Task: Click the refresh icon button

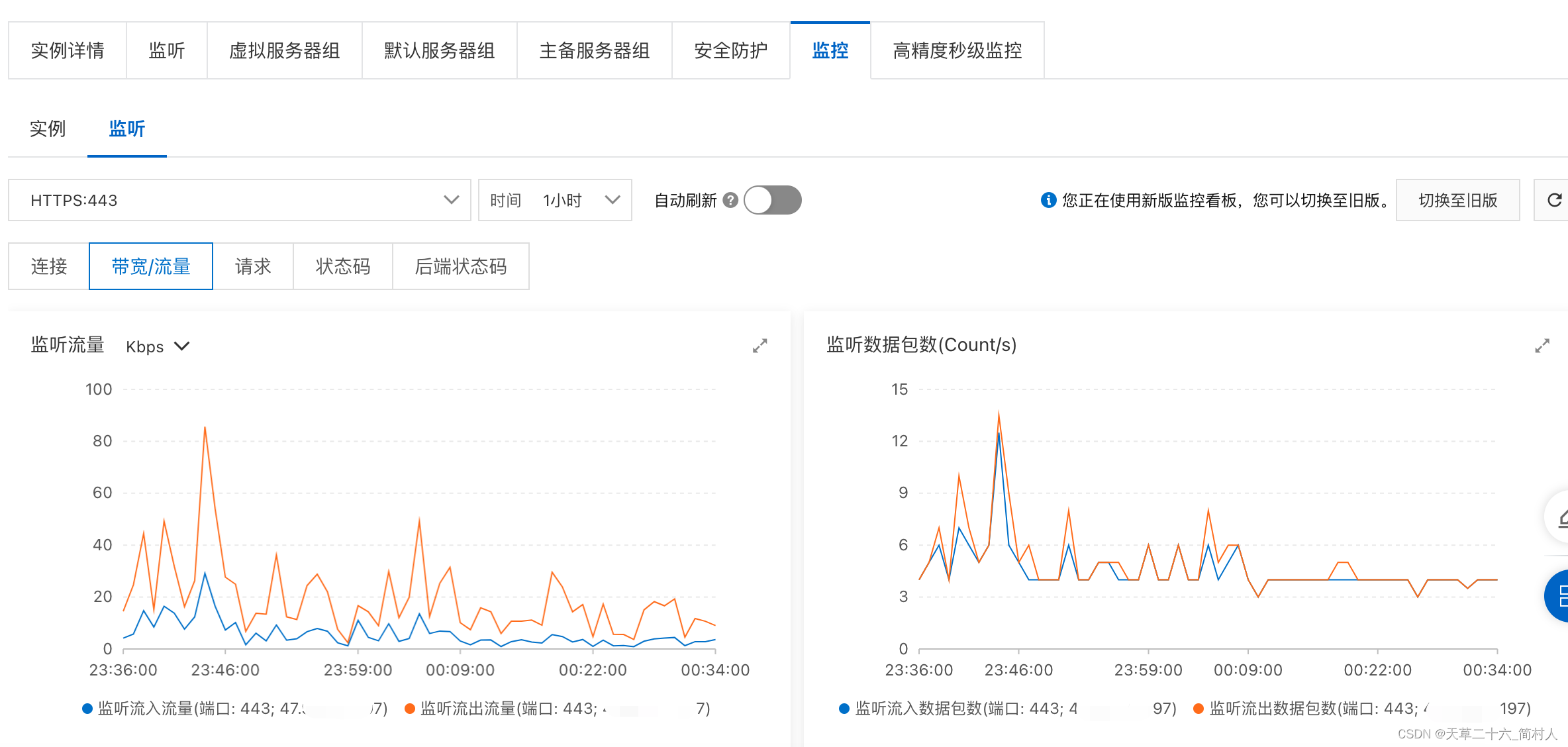Action: click(x=1553, y=200)
